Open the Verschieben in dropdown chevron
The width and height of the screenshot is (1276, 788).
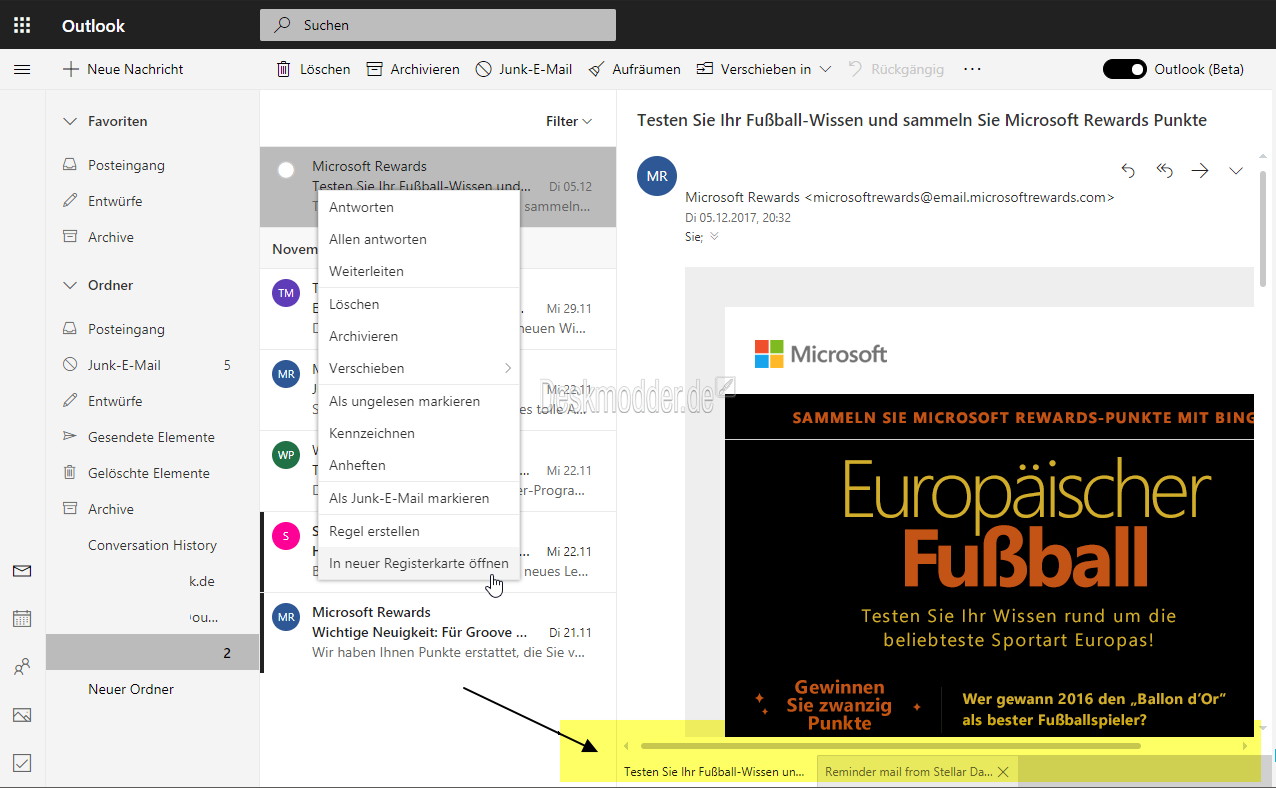click(x=825, y=69)
